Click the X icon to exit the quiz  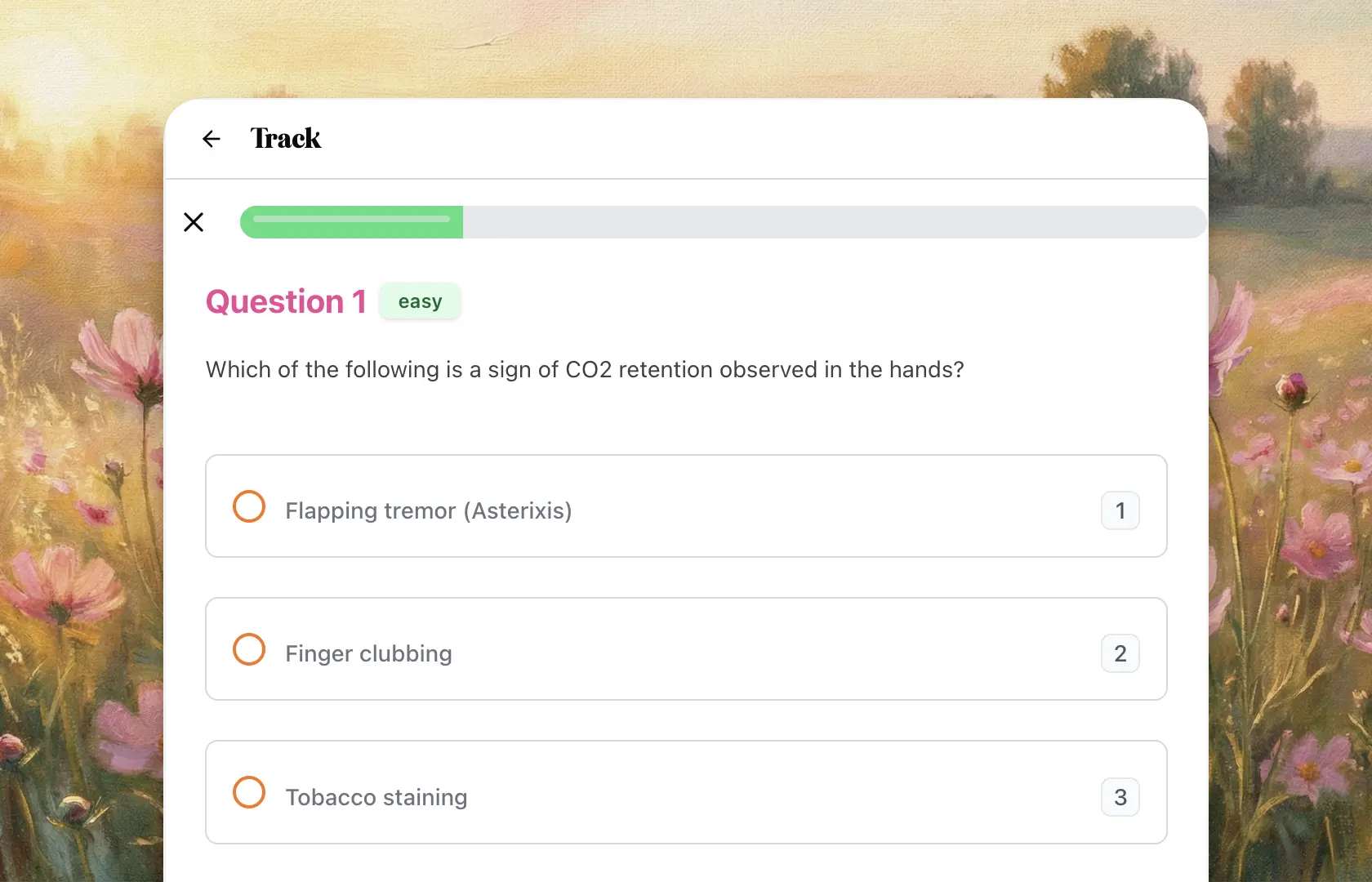tap(193, 222)
